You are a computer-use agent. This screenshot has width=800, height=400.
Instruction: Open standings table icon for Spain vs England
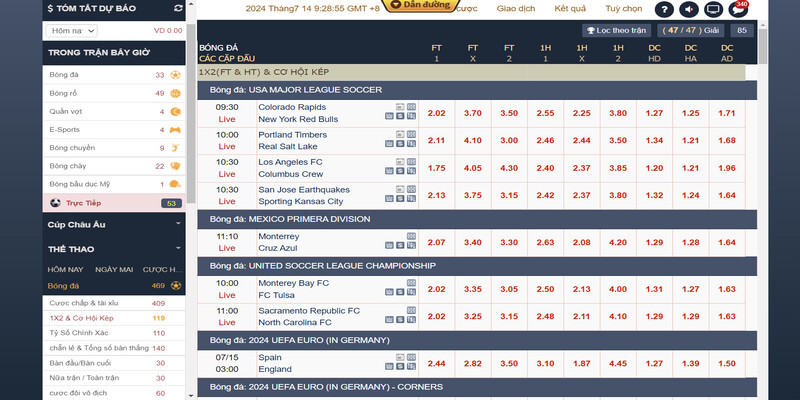pyautogui.click(x=411, y=366)
